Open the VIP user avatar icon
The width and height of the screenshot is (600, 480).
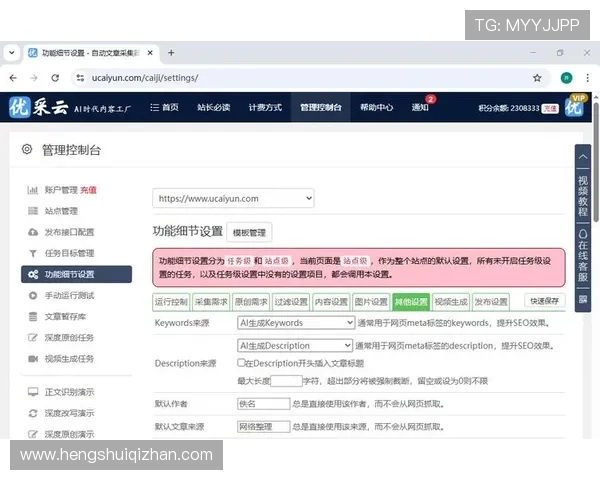[x=574, y=106]
